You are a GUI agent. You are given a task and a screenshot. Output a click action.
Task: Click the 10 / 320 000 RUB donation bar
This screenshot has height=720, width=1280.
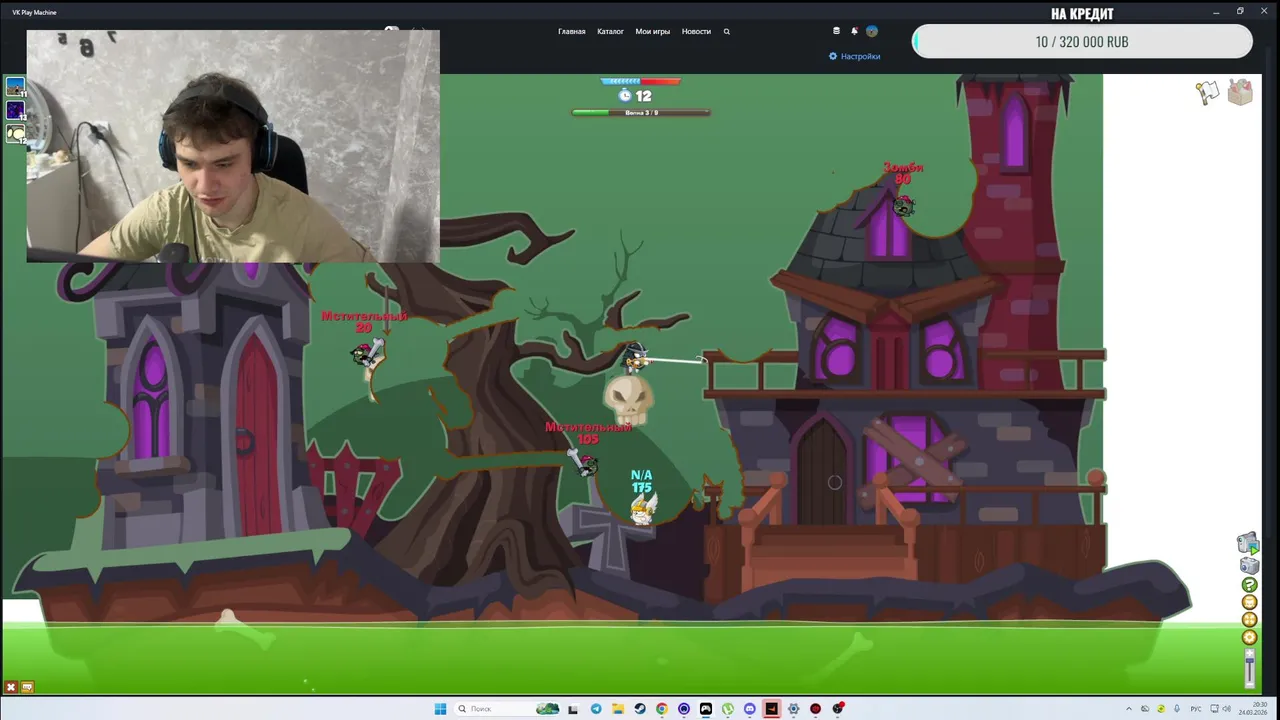coord(1082,42)
